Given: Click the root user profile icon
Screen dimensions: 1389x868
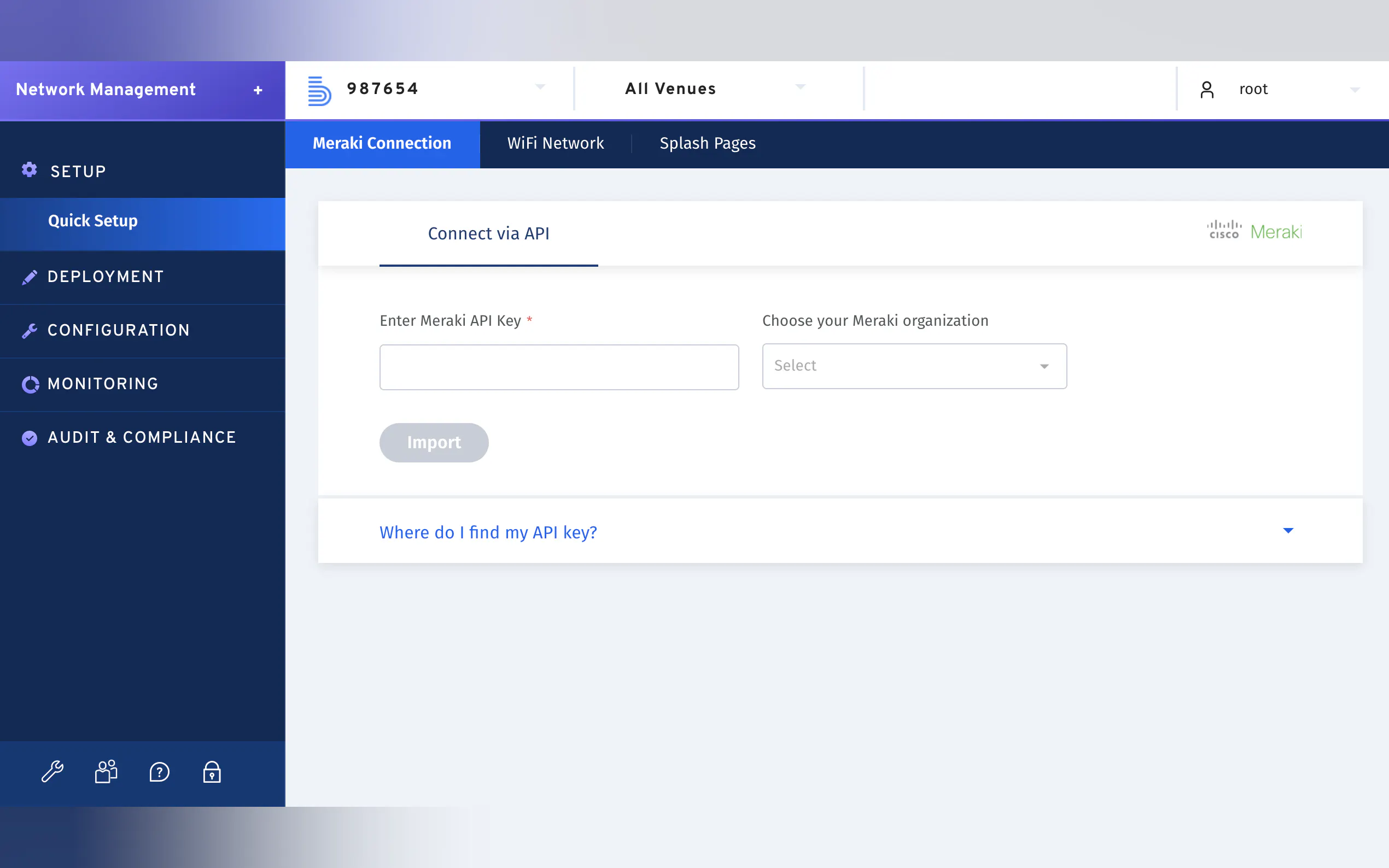Looking at the screenshot, I should pos(1207,90).
